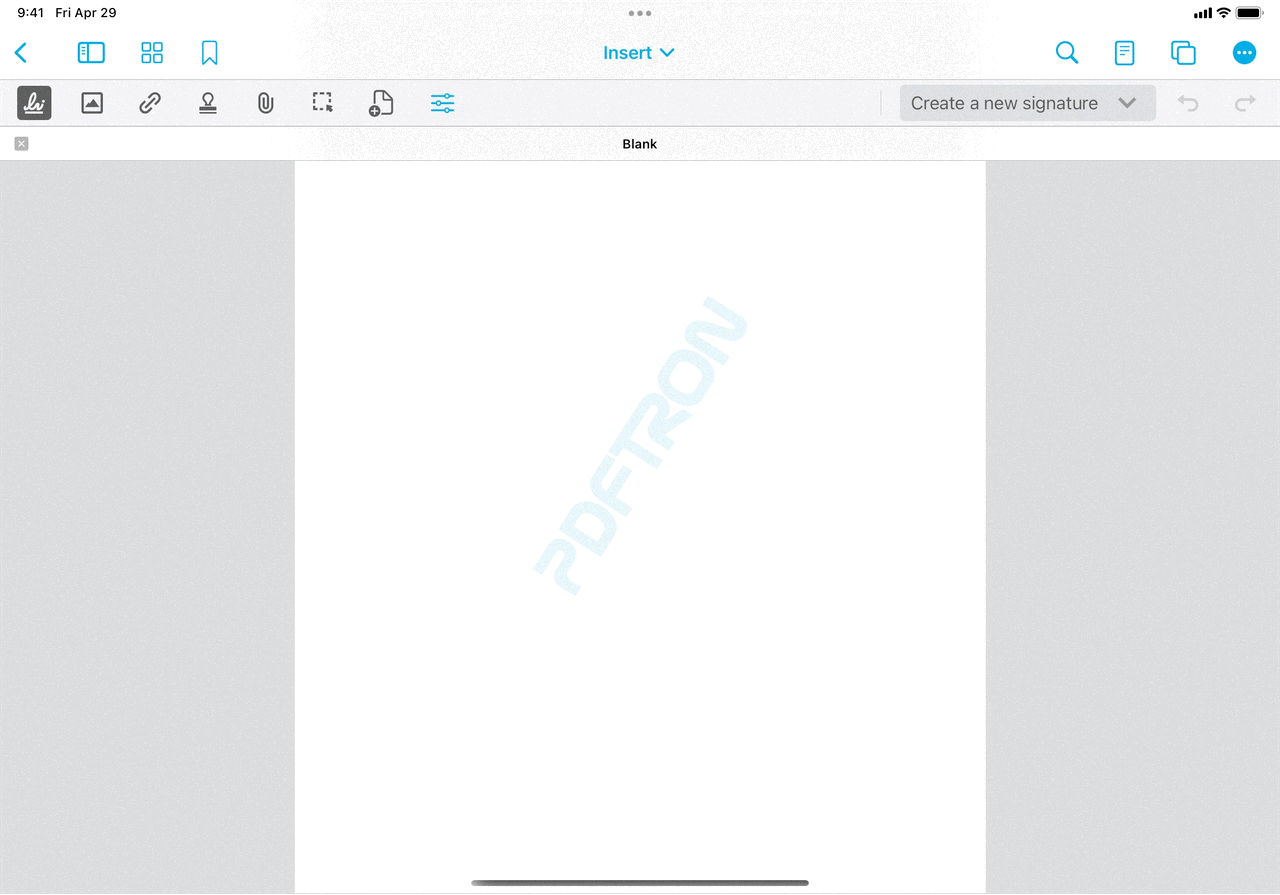Click the Add Page icon
This screenshot has height=895, width=1280.
[381, 103]
